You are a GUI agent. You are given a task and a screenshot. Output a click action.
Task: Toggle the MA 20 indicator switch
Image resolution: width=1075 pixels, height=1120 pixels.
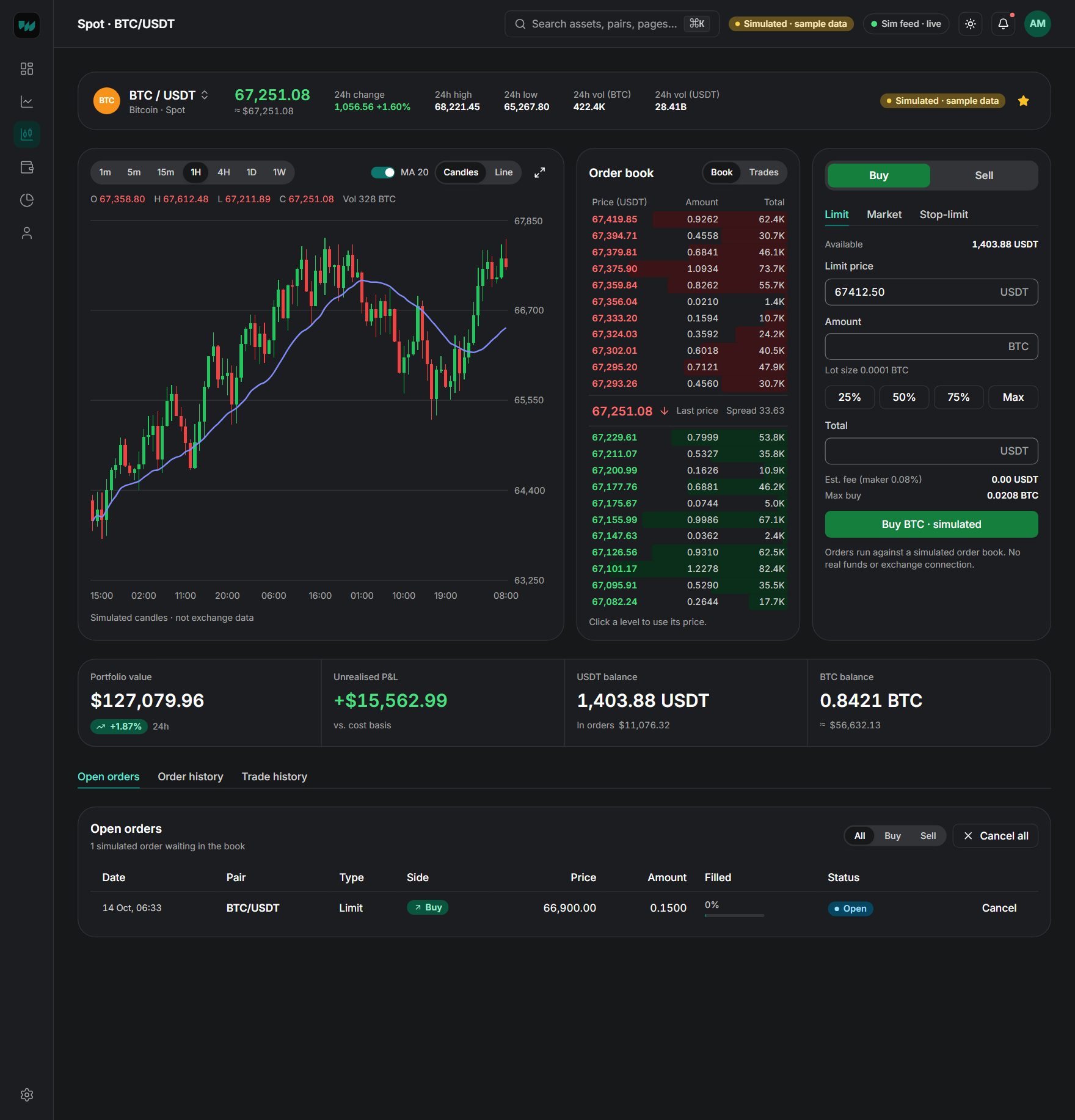pos(383,172)
